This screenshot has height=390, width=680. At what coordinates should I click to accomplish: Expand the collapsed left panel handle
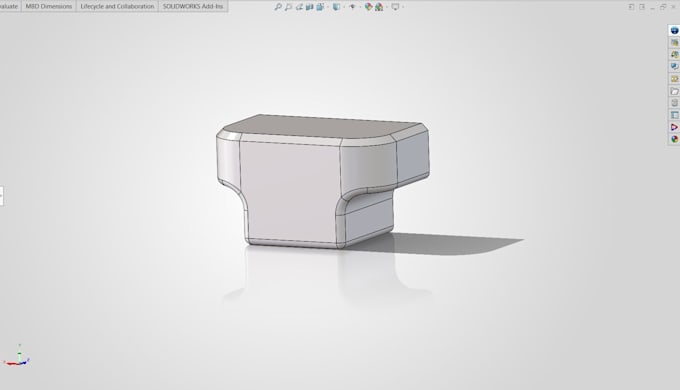(1, 196)
